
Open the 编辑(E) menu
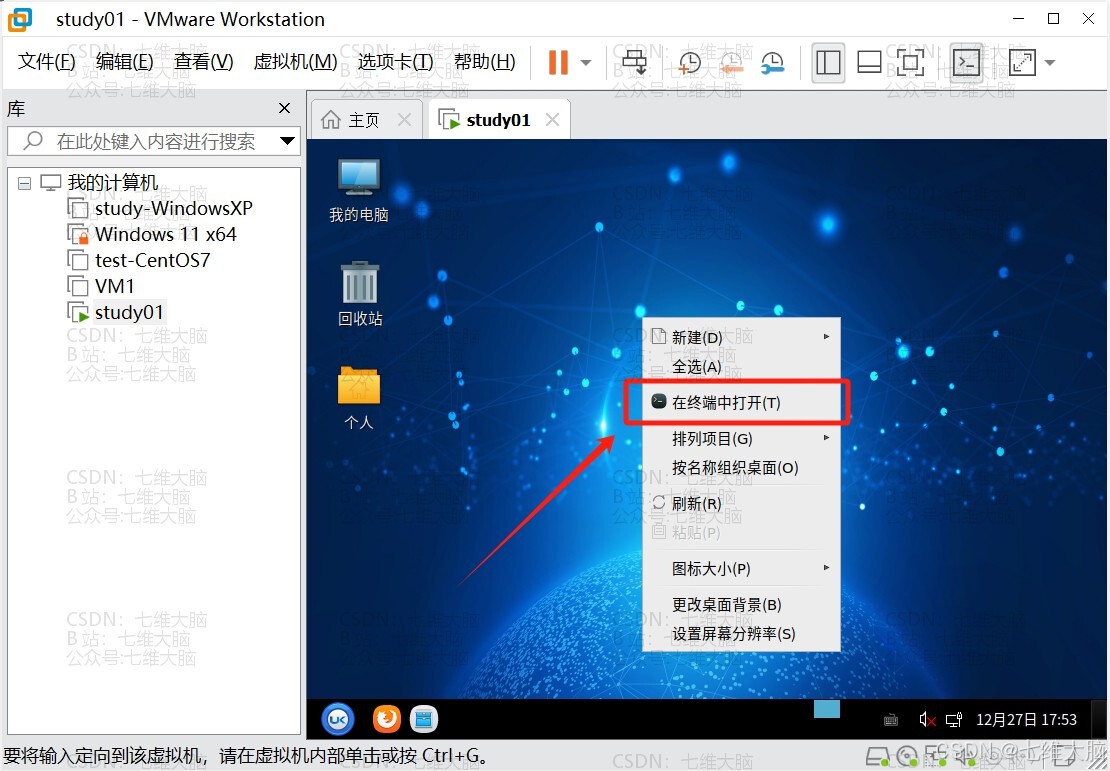[125, 62]
